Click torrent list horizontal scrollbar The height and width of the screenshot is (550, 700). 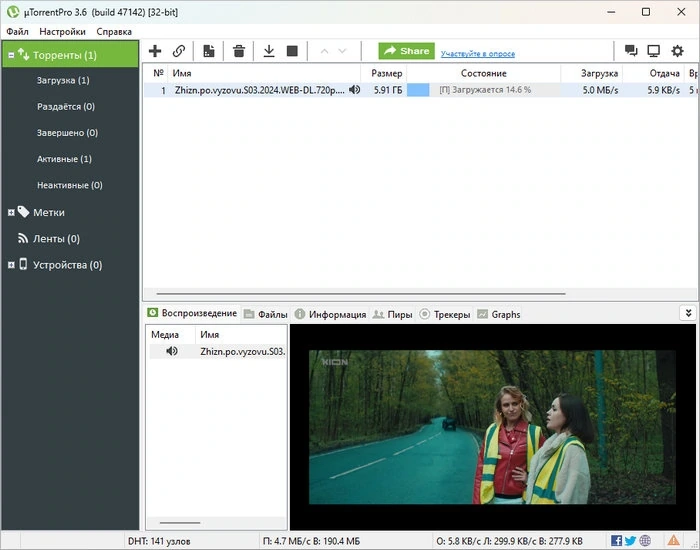[x=361, y=294]
